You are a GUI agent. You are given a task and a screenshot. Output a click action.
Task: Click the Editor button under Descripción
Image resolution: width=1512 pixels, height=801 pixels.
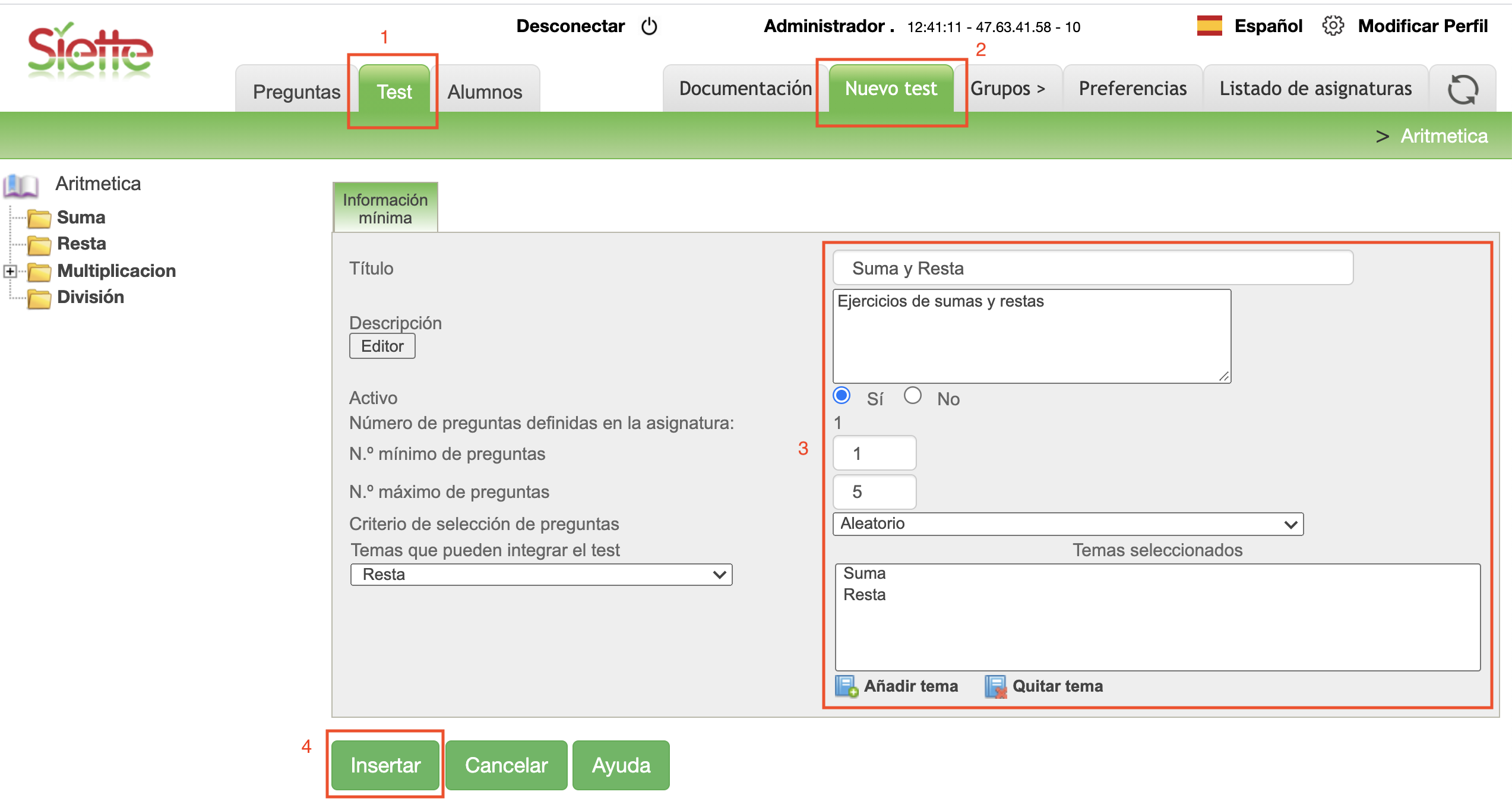pos(382,346)
